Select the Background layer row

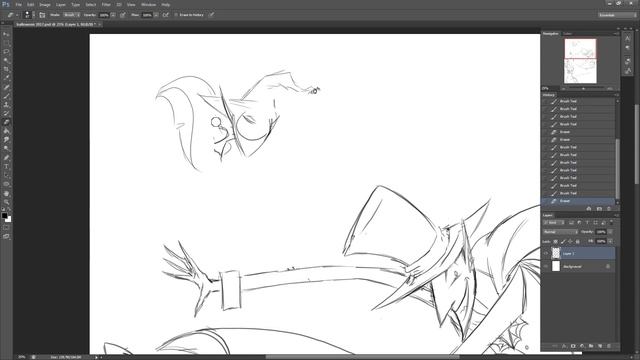[x=579, y=267]
